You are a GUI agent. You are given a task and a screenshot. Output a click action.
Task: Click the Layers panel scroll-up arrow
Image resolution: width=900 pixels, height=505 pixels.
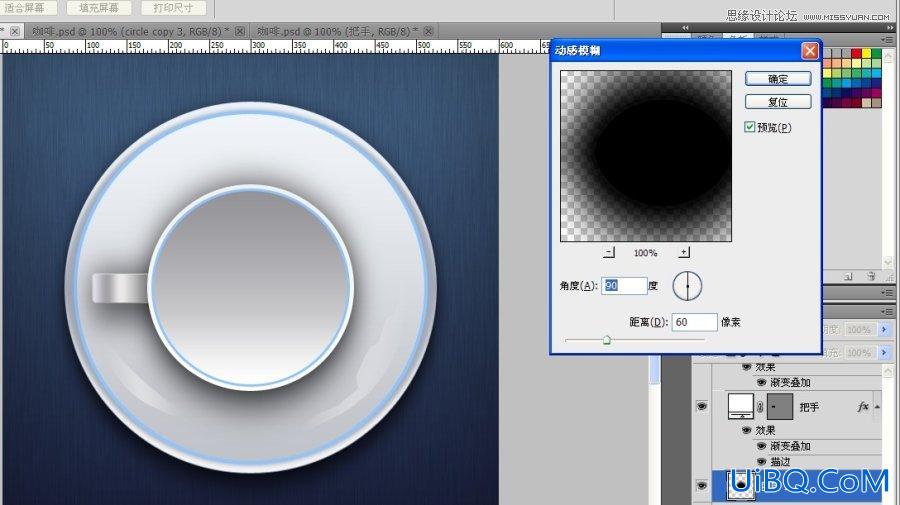[889, 371]
